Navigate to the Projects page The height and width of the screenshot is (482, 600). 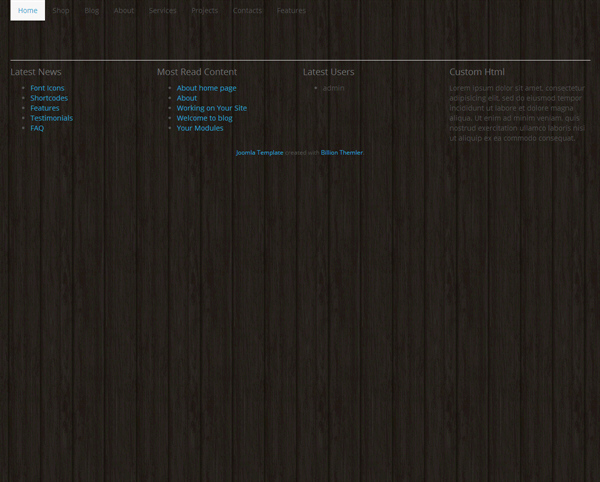(204, 11)
